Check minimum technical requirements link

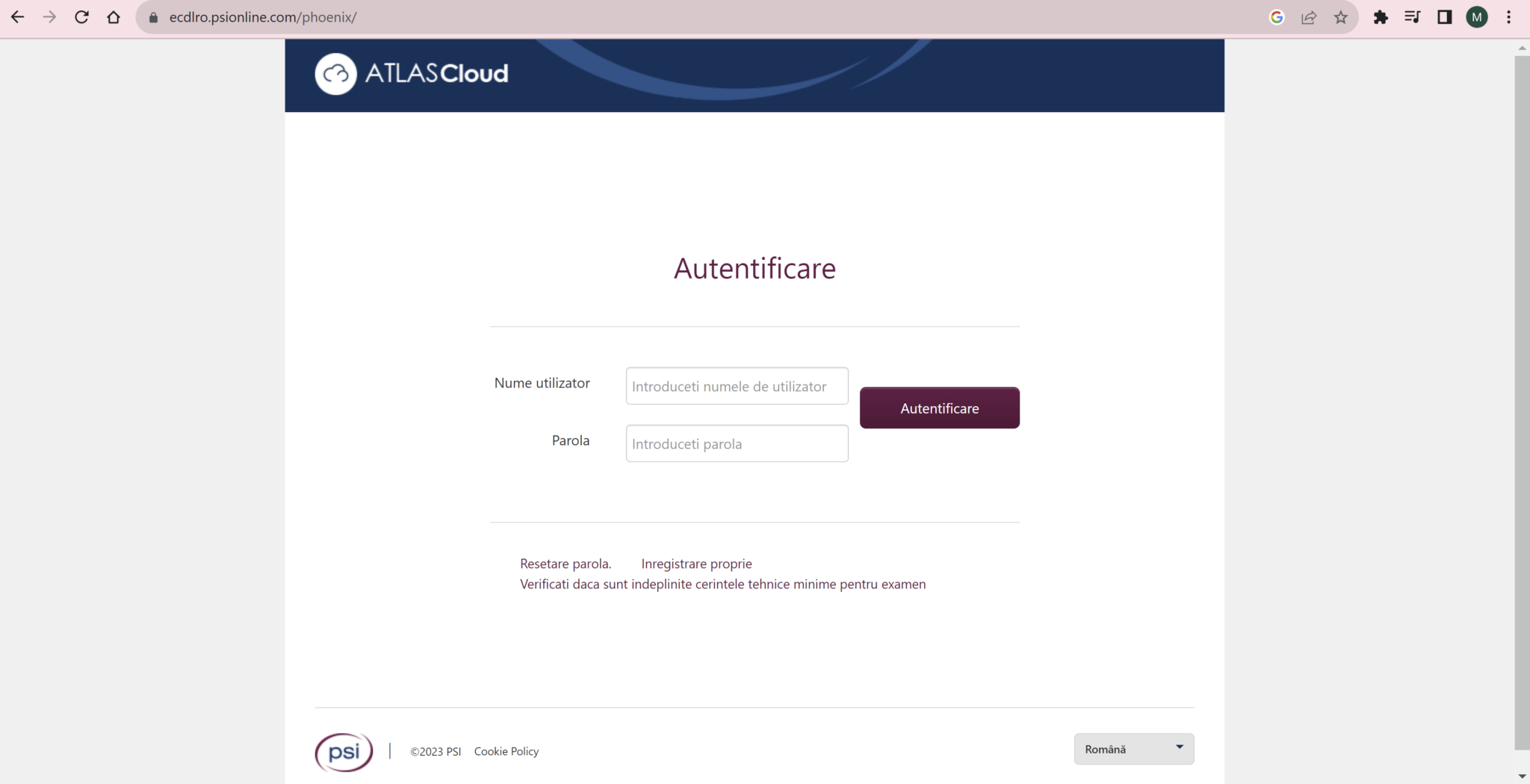(722, 584)
